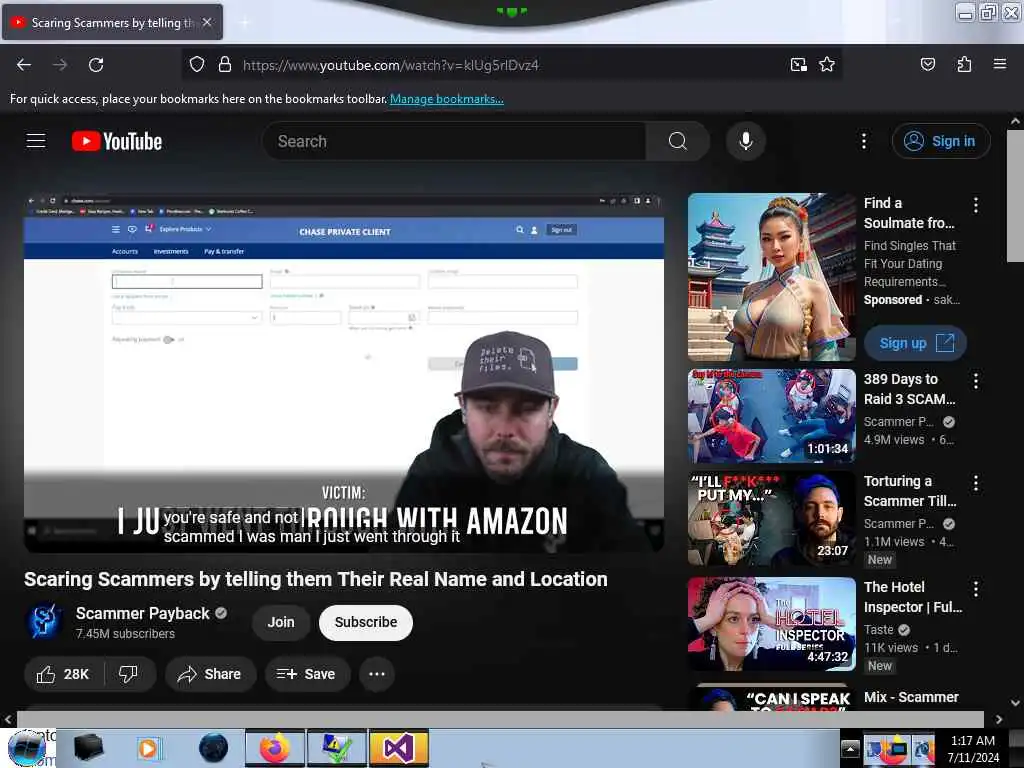This screenshot has height=768, width=1024.
Task: Search with your voice microphone
Action: point(746,141)
